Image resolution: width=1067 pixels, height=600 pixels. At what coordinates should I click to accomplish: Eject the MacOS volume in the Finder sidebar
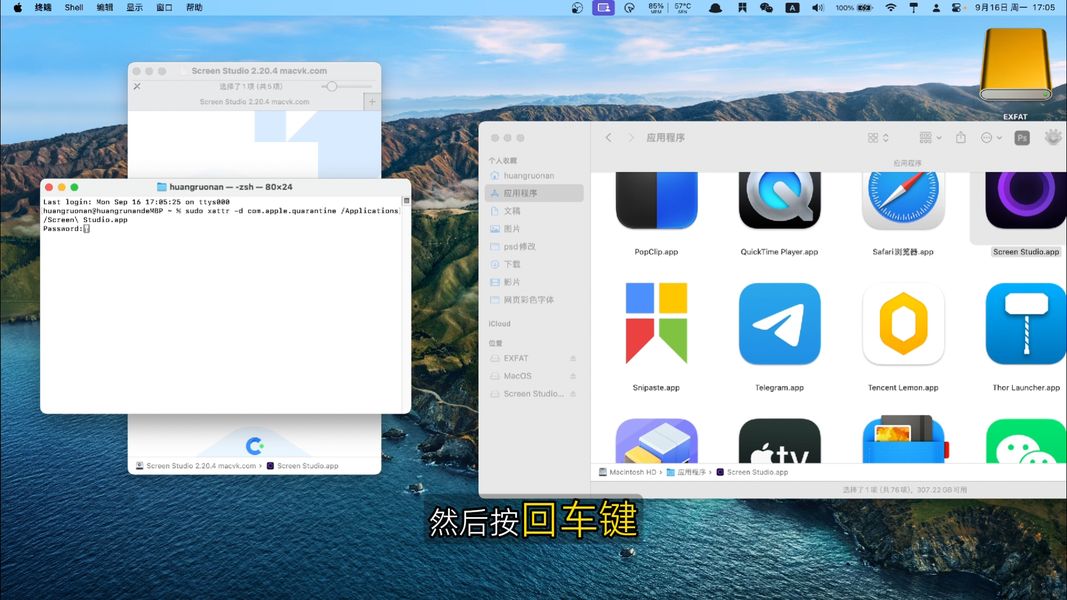click(x=573, y=376)
